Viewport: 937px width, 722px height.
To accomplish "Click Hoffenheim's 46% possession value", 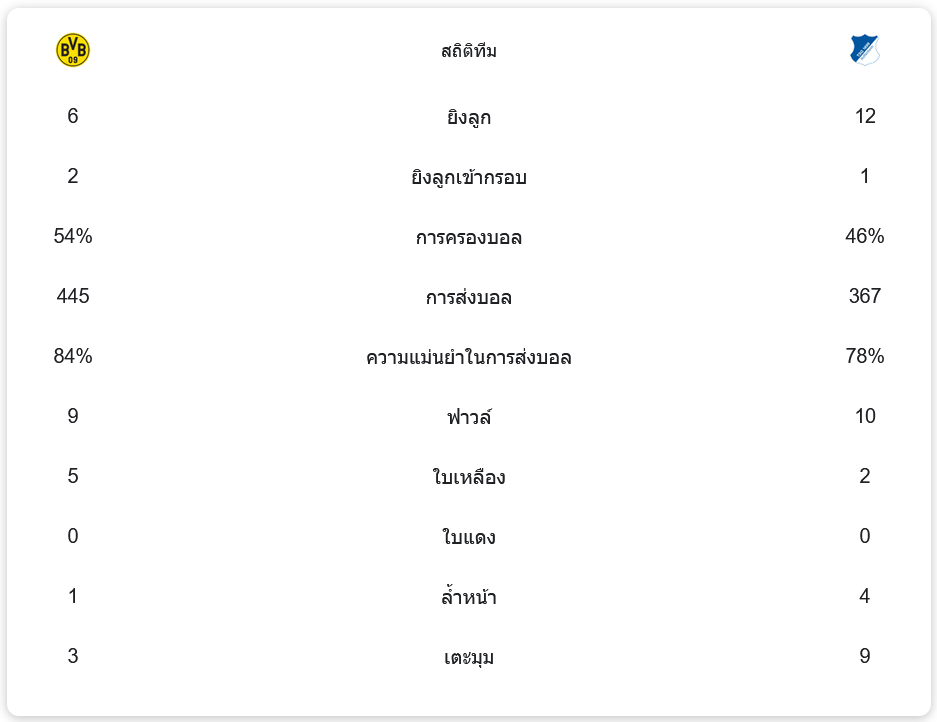I will click(x=864, y=236).
